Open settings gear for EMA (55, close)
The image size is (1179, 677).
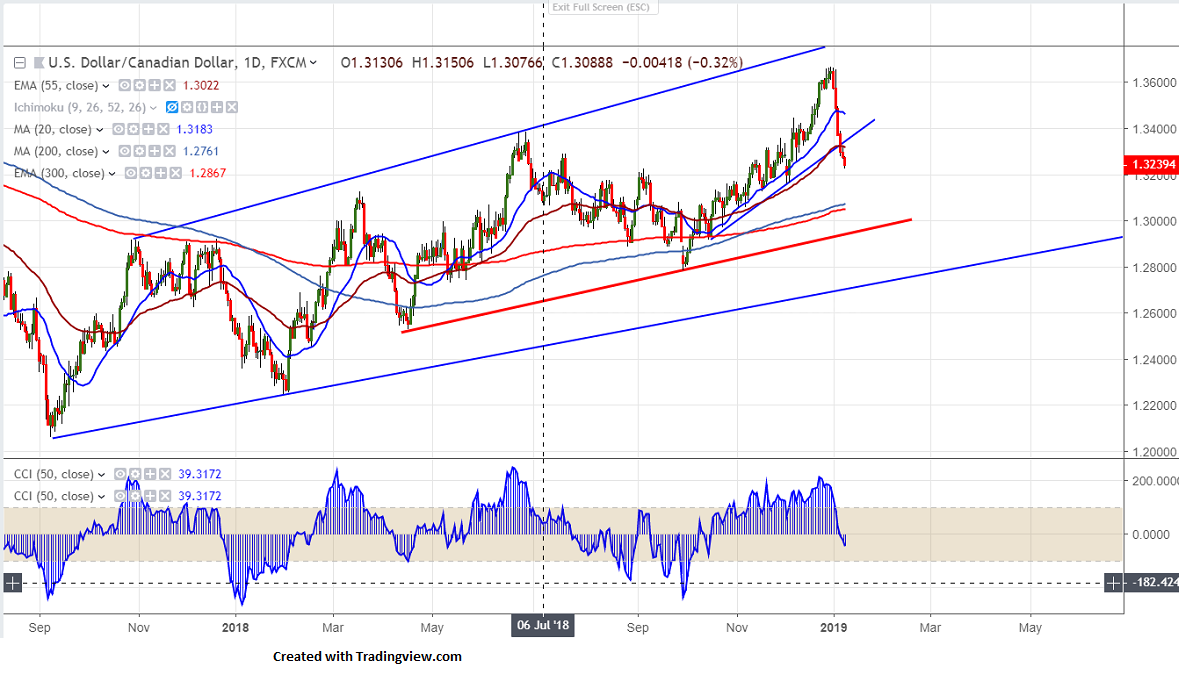coord(139,86)
